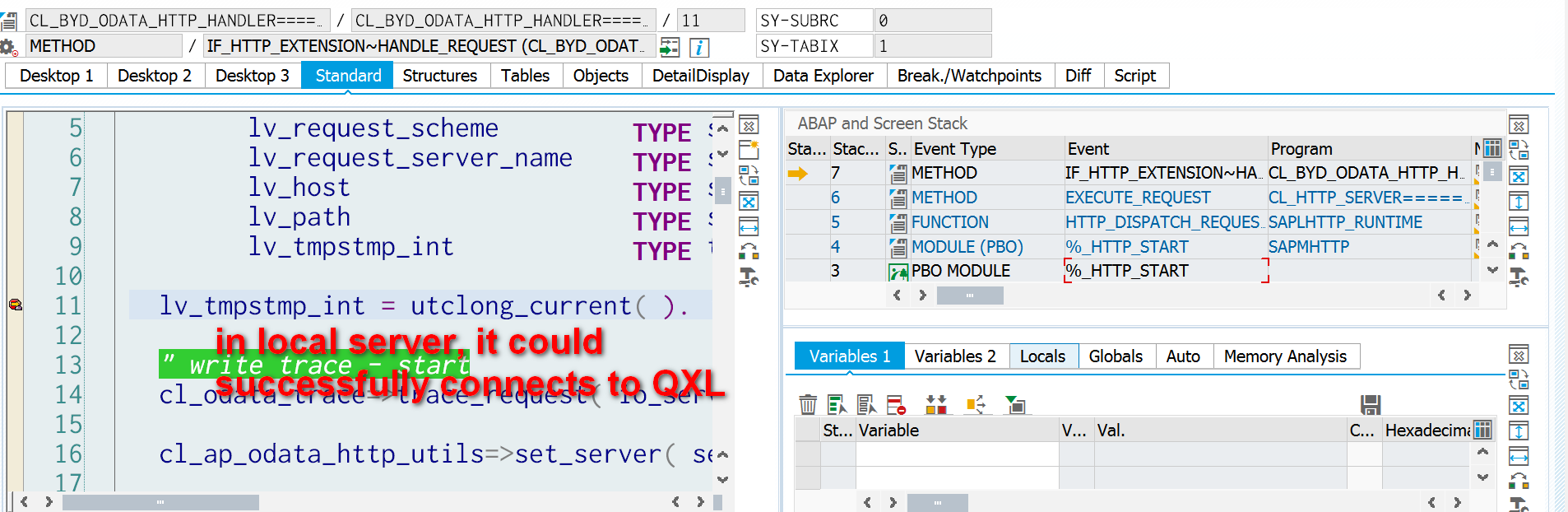Click the SAPLHTTP_RUNTIME program link
This screenshot has width=1568, height=512.
click(1345, 222)
